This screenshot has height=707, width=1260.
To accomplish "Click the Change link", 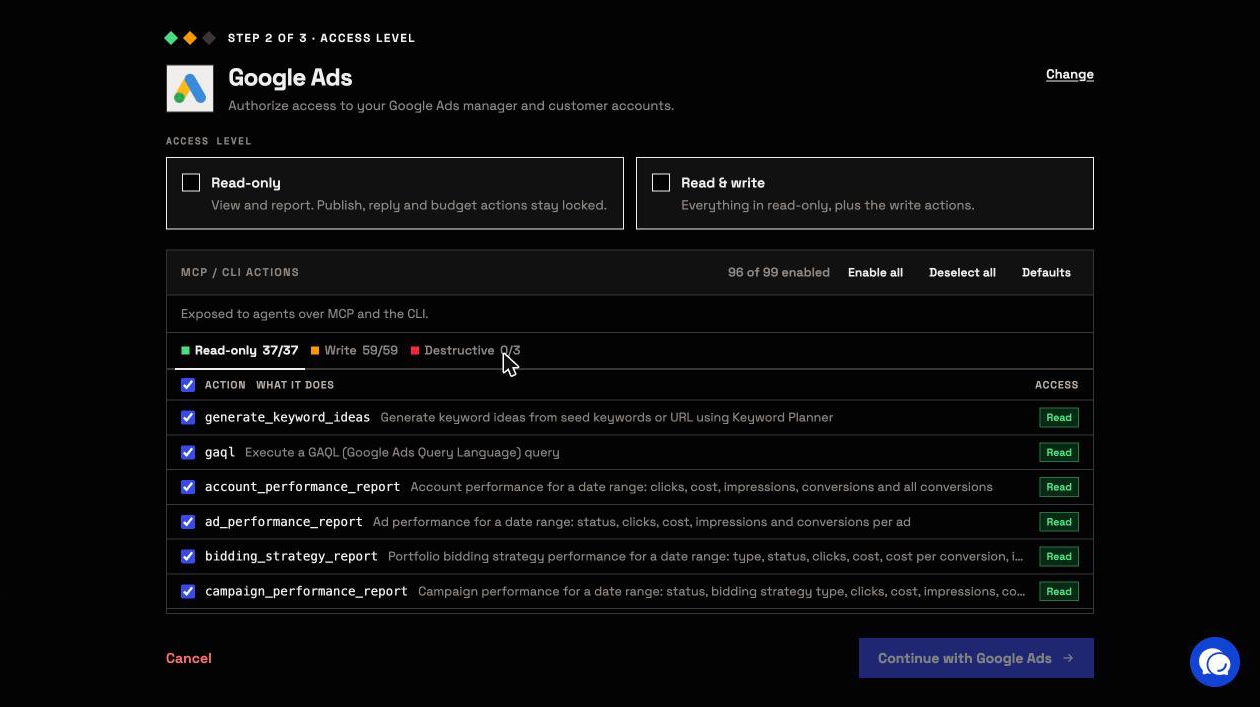I will (1070, 74).
